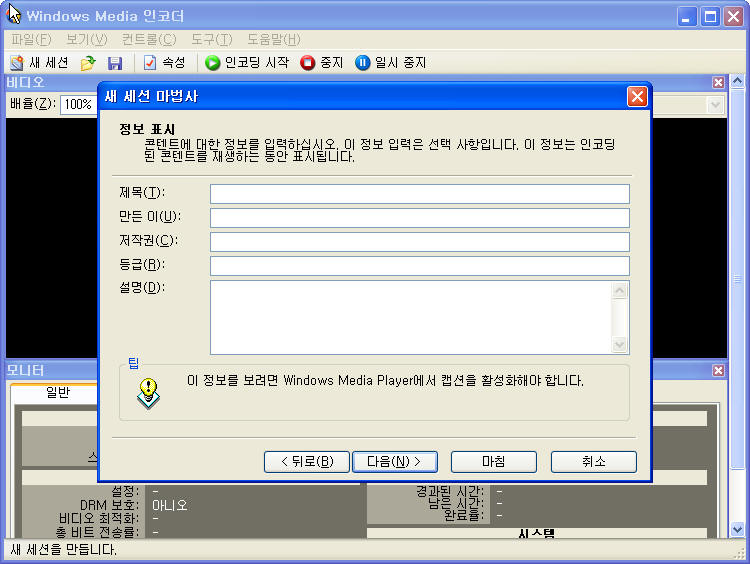750x564 pixels.
Task: Focus the Copyright (저작권) input field
Action: point(419,242)
